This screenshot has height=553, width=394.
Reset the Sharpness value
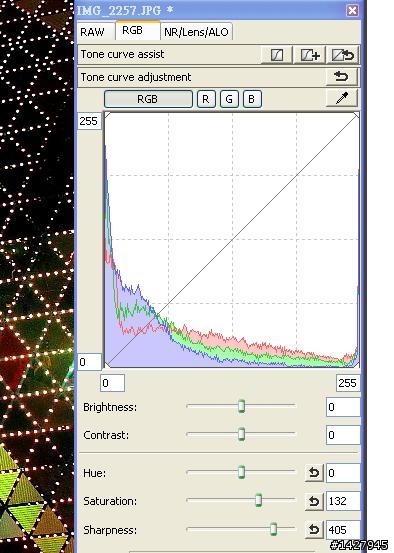(x=314, y=529)
